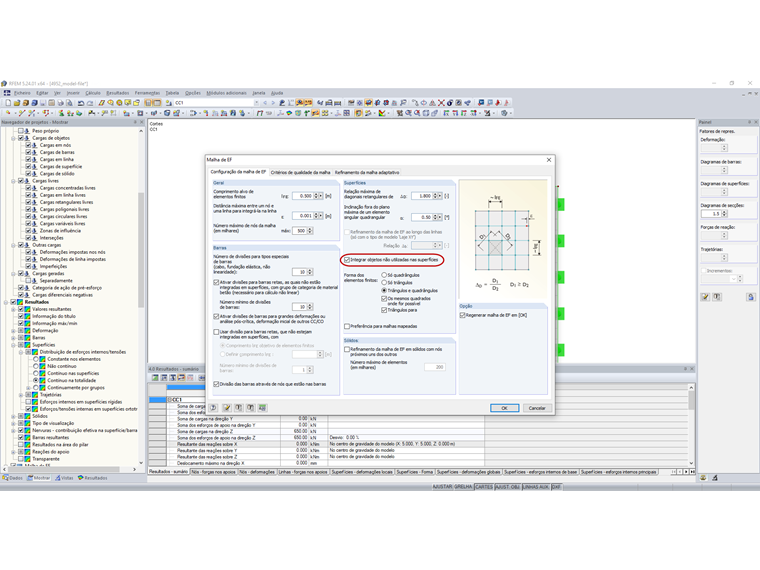Click the first icon in results table toolbar
Viewport: 760px width, 570px height.
click(x=155, y=378)
